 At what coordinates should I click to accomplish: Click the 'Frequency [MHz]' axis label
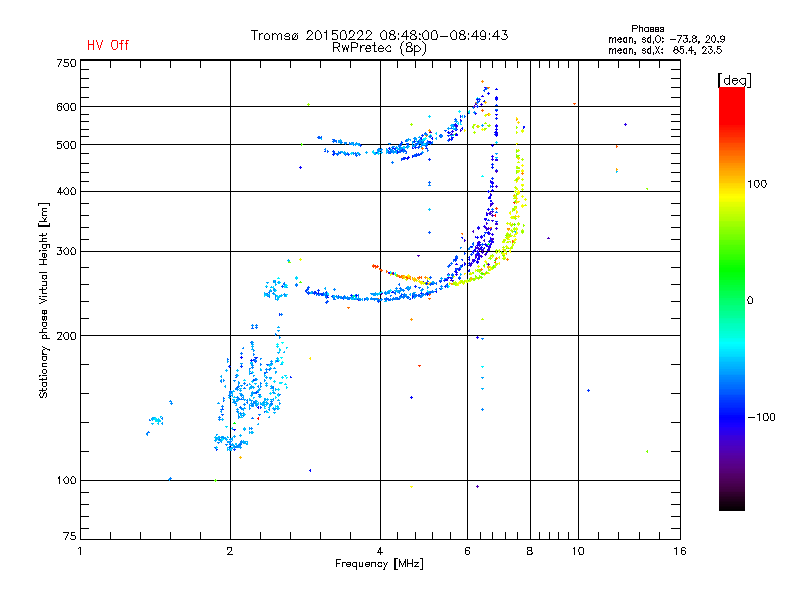pos(379,564)
